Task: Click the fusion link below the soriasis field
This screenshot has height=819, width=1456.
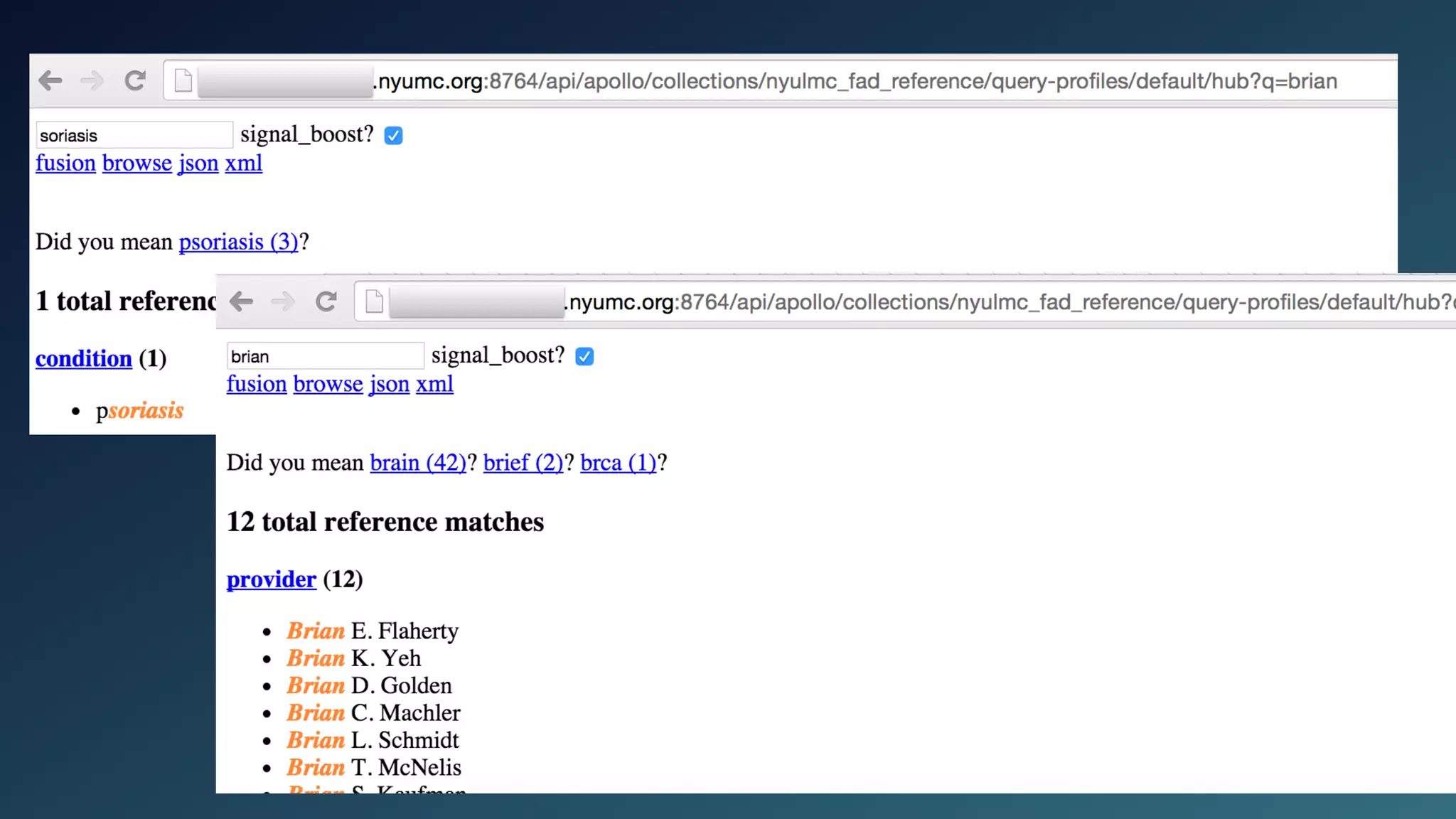Action: [65, 163]
